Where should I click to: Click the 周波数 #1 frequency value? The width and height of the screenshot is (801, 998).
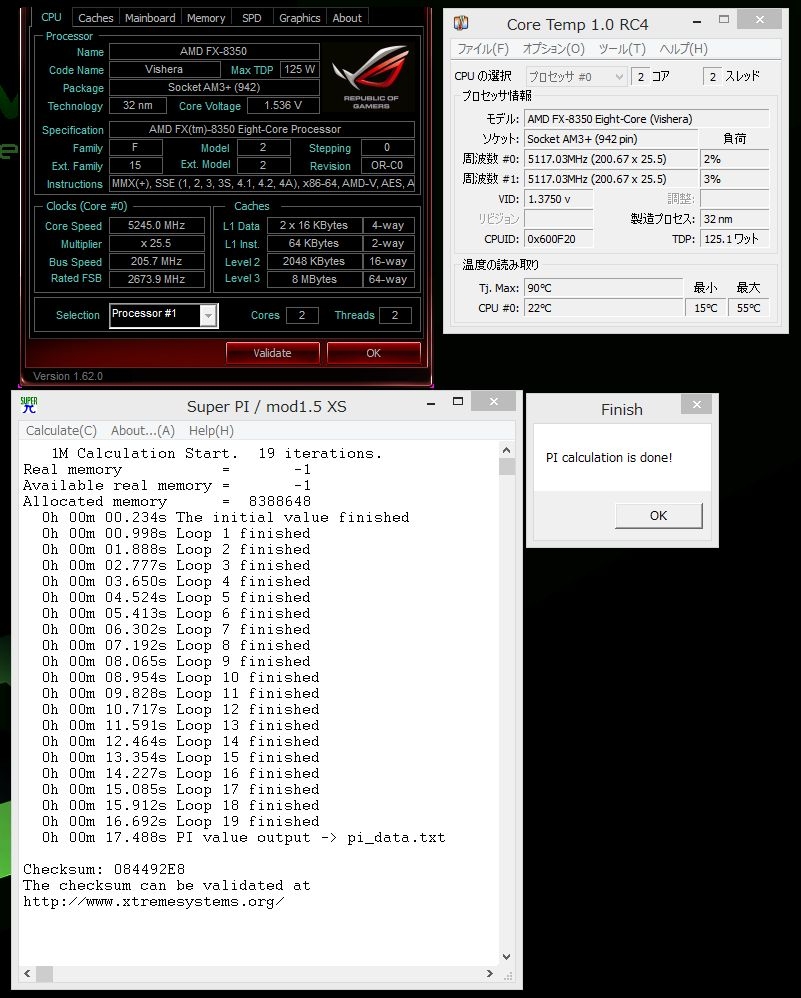[611, 179]
